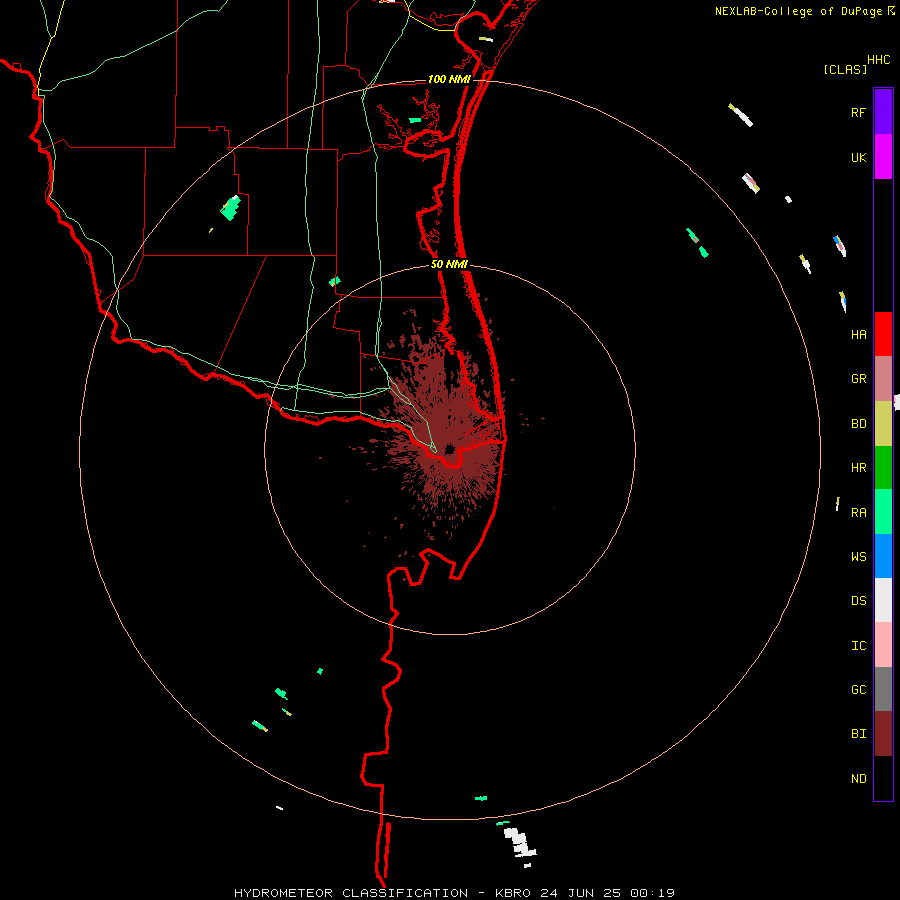Click the 'RF' legend label

coord(858,113)
